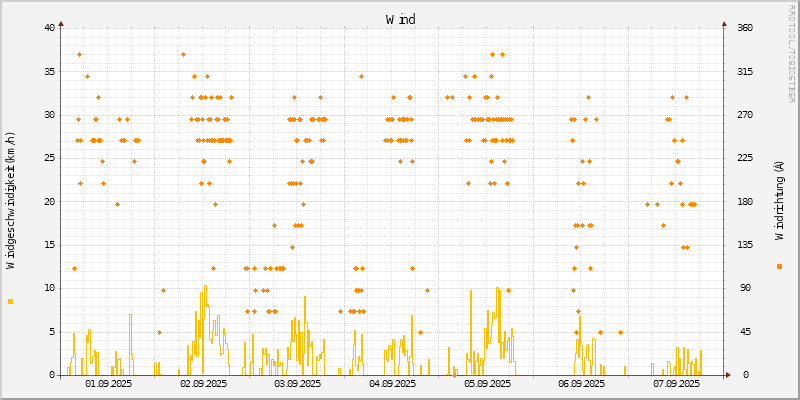Click the orange wind direction legend square

(779, 266)
